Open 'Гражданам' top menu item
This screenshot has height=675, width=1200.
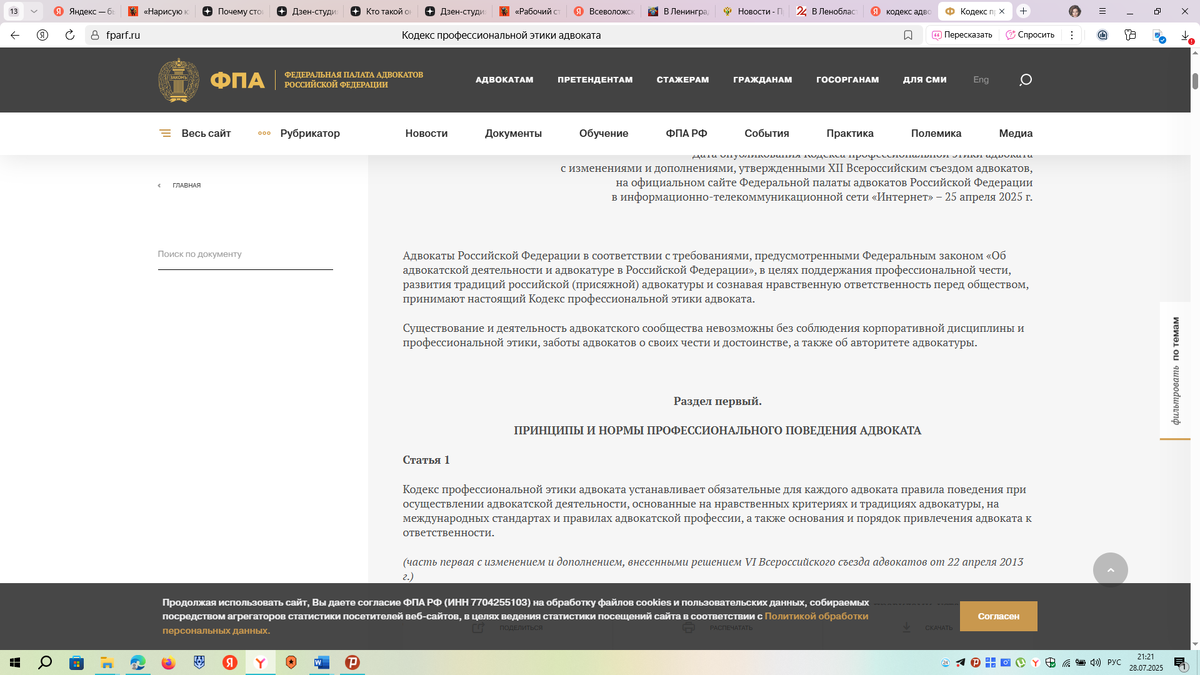[x=762, y=80]
